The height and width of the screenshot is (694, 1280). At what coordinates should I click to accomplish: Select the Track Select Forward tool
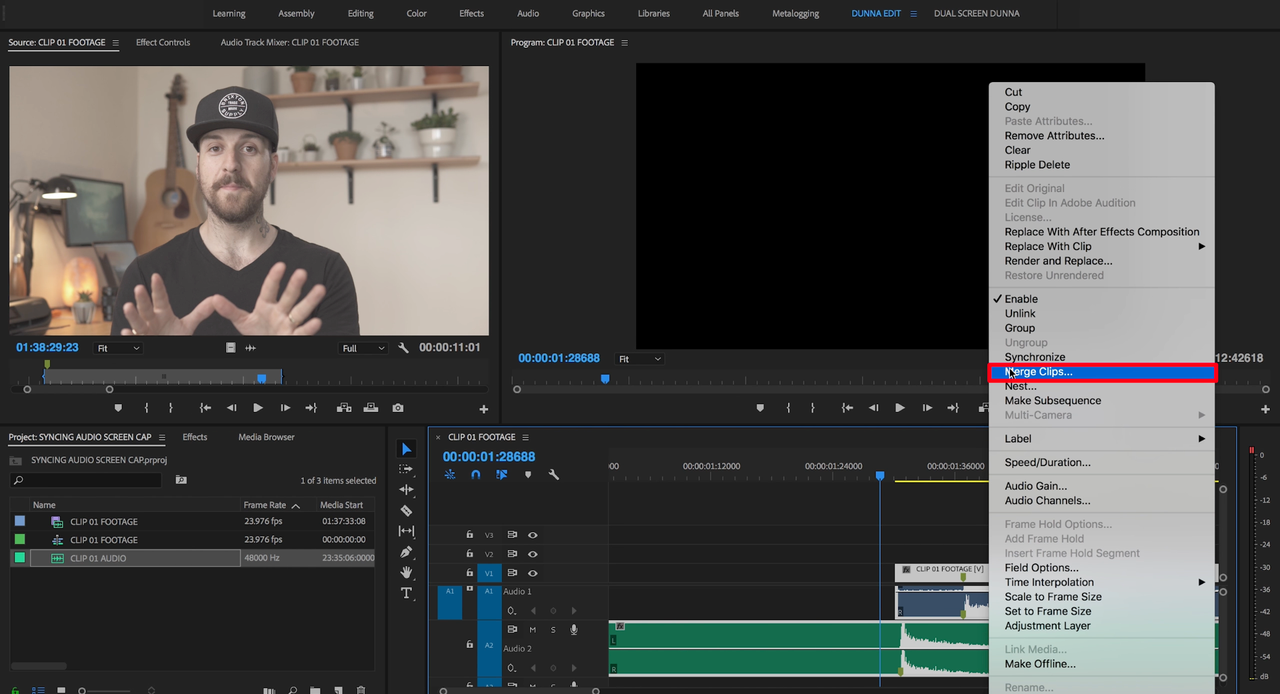coord(406,469)
